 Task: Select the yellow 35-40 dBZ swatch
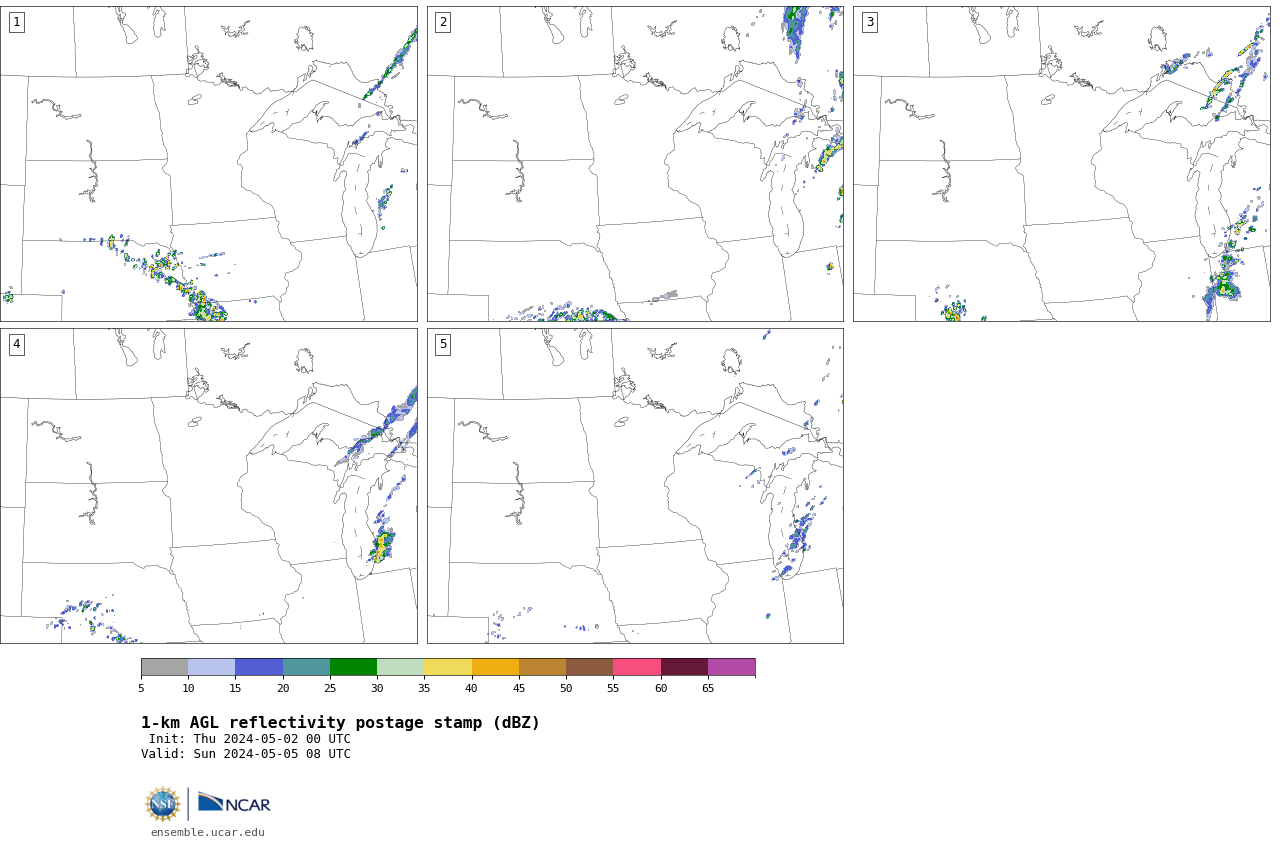(448, 667)
